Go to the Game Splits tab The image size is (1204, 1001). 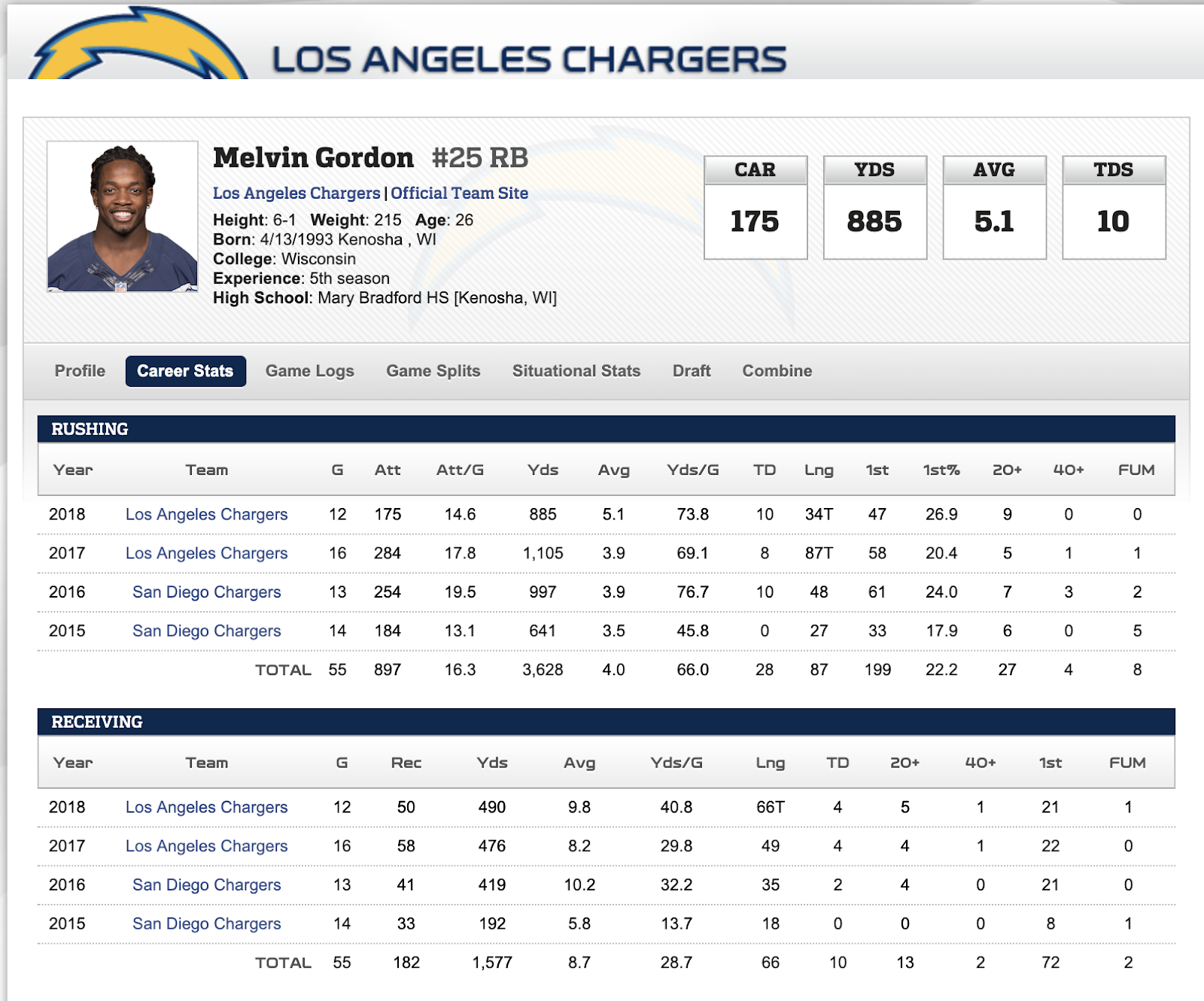click(433, 371)
